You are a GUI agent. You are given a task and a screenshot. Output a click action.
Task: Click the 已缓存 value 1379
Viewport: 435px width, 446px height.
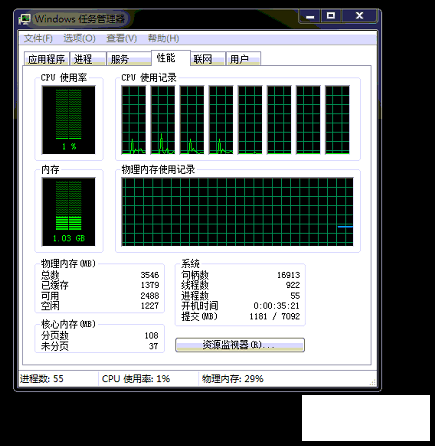coord(150,285)
